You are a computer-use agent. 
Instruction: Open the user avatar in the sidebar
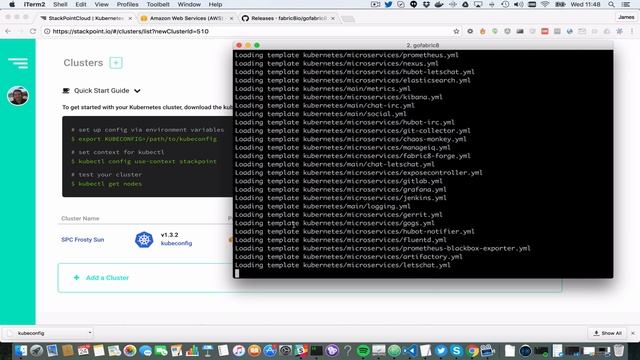pos(18,96)
